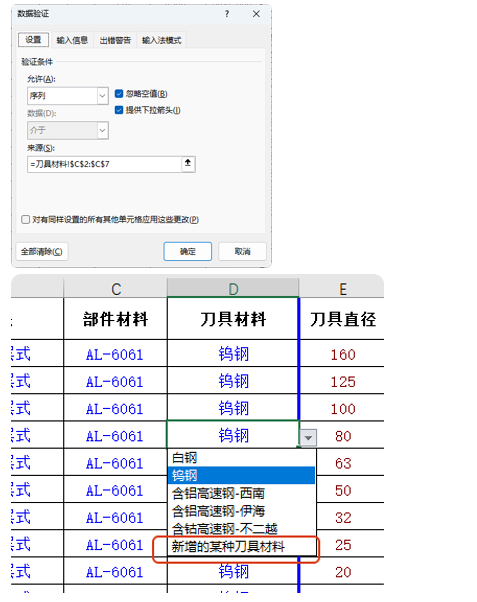Click the AL-6061 cell in the 125 row
Image resolution: width=477 pixels, height=602 pixels.
point(116,381)
